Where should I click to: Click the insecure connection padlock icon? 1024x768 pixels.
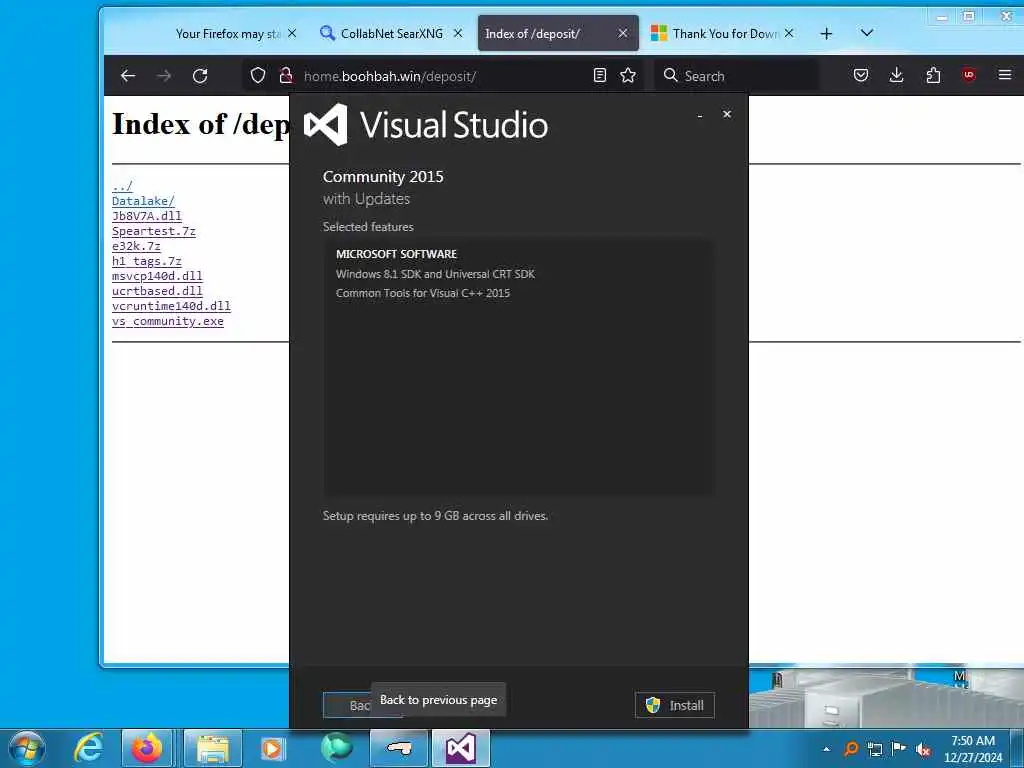click(286, 76)
